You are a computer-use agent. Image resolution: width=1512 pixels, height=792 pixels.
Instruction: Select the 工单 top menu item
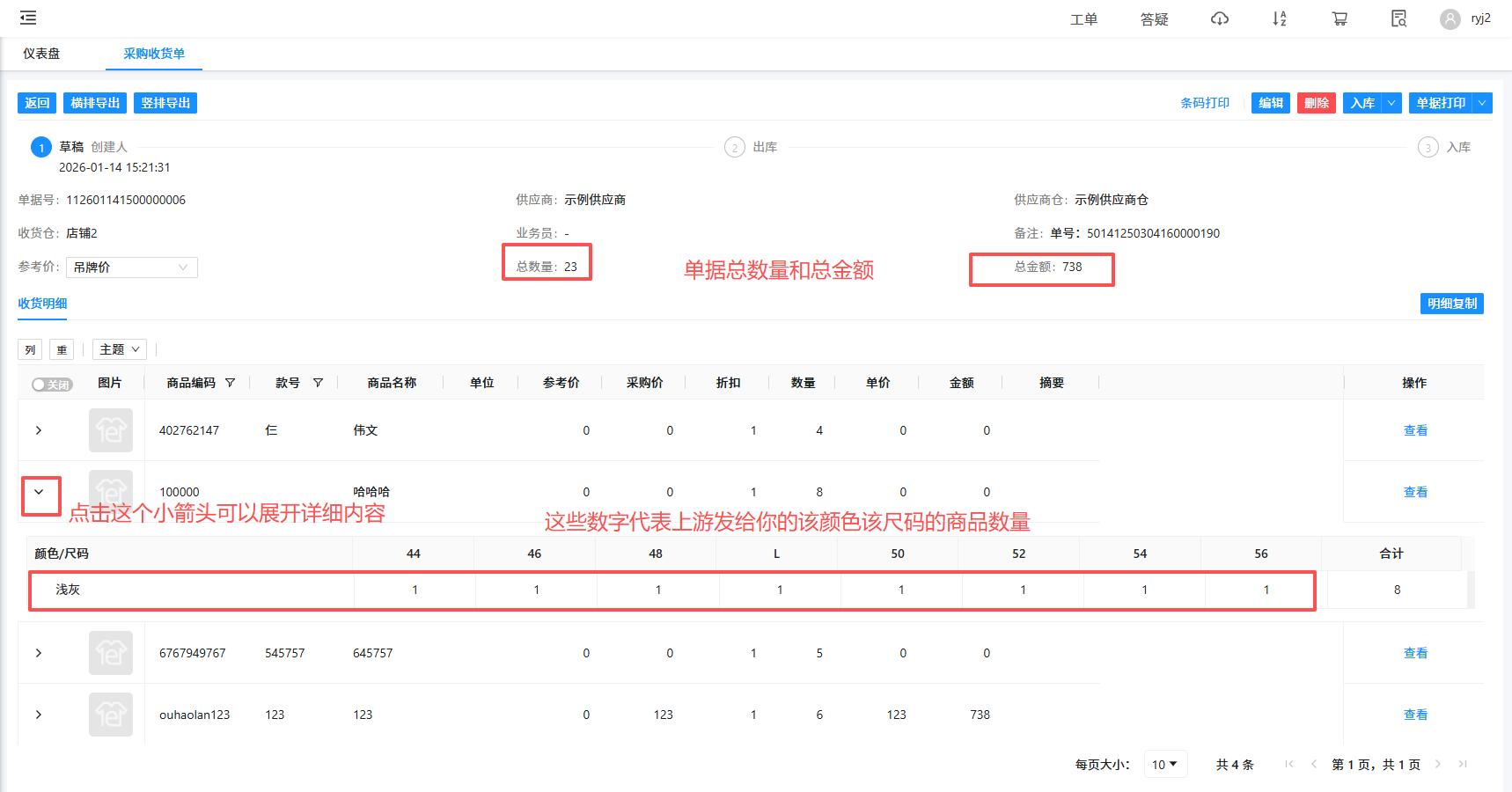(1083, 19)
